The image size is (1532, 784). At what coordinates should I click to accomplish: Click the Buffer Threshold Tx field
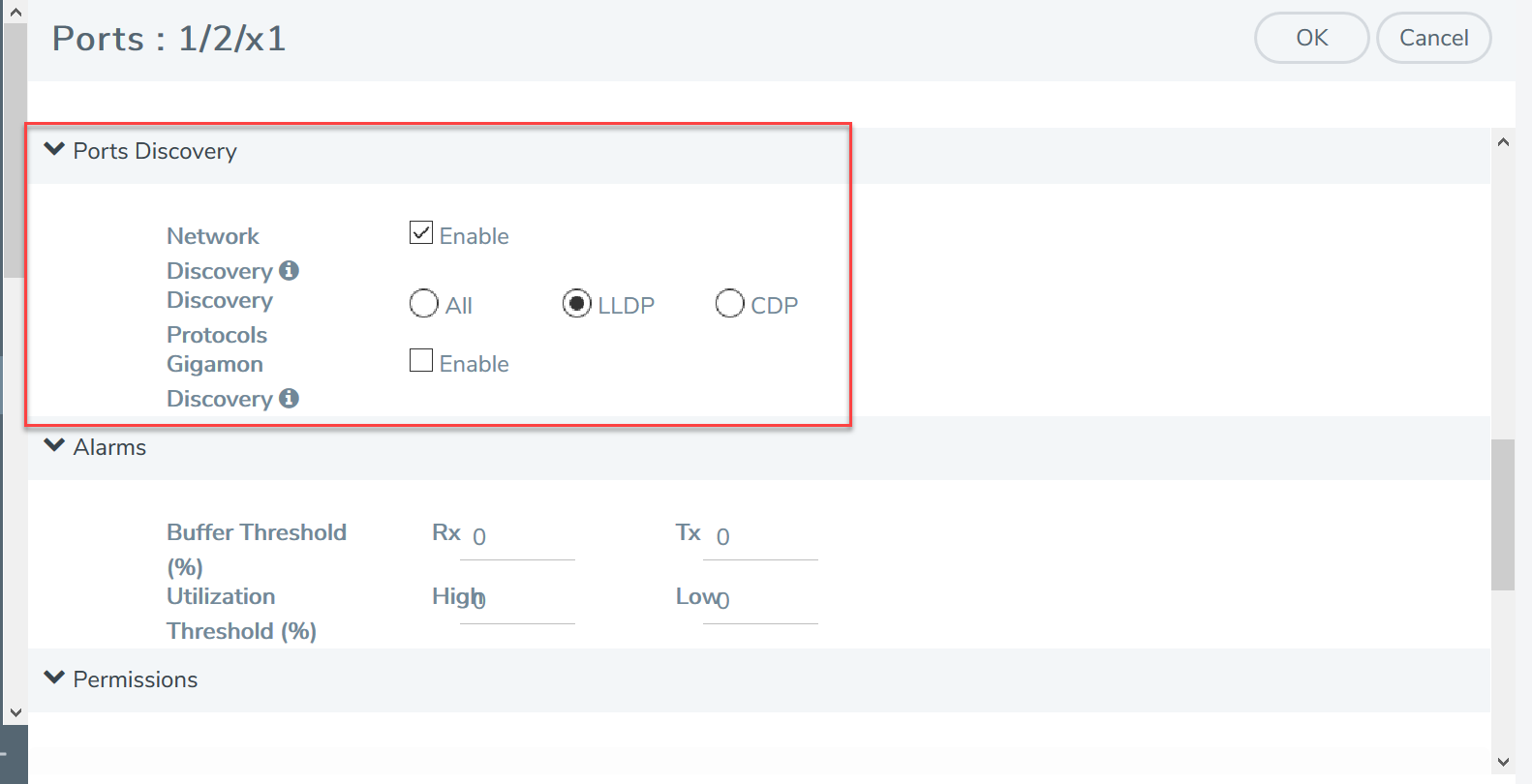pyautogui.click(x=760, y=538)
